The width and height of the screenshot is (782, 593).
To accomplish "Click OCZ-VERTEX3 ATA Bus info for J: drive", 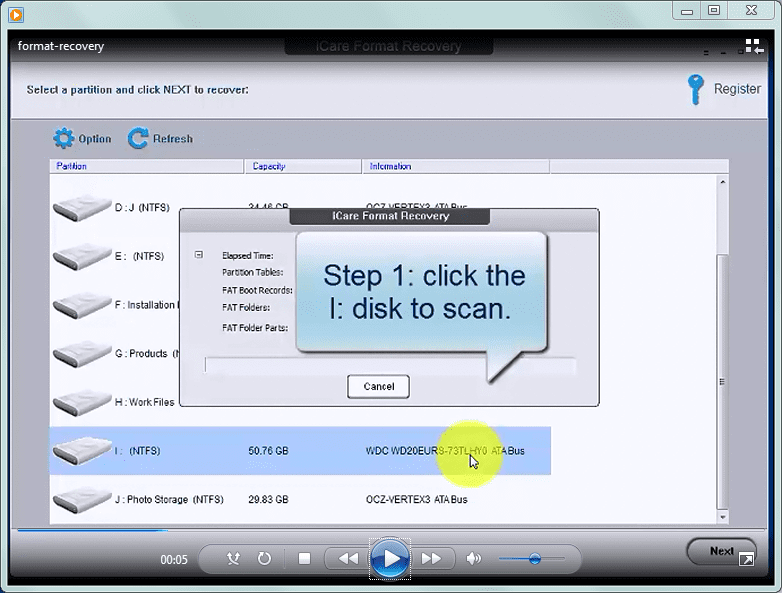I will tap(416, 499).
